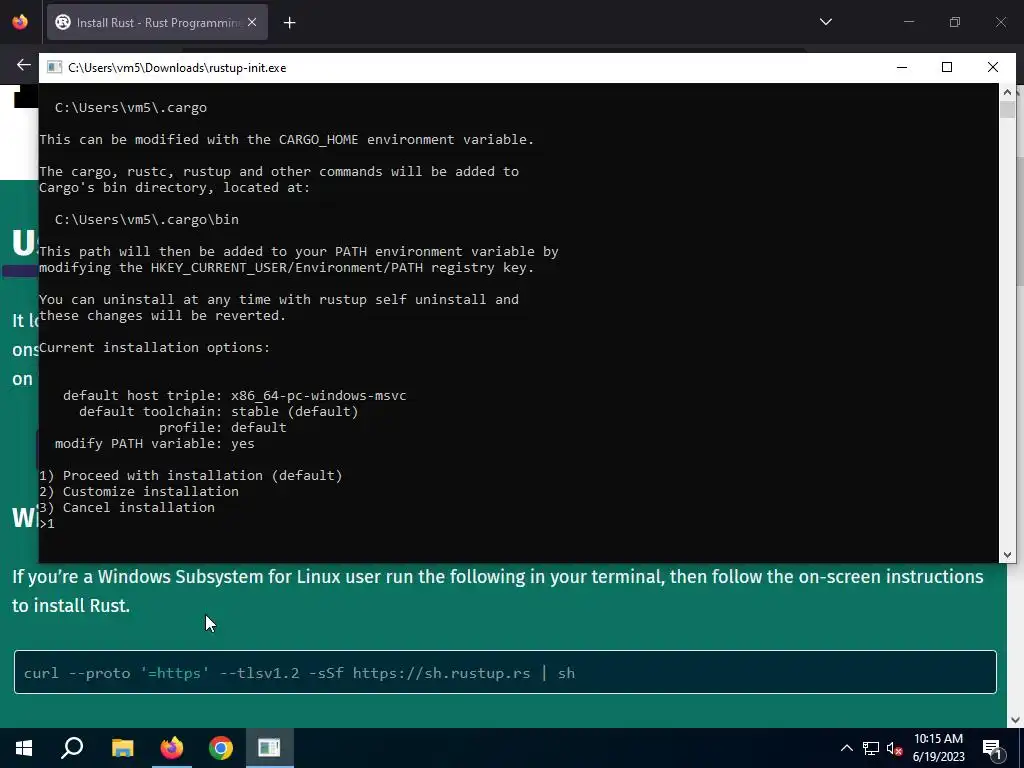Click the Windows Subsystem for Linux paragraph
Screen dimensions: 1024x768
tap(498, 591)
